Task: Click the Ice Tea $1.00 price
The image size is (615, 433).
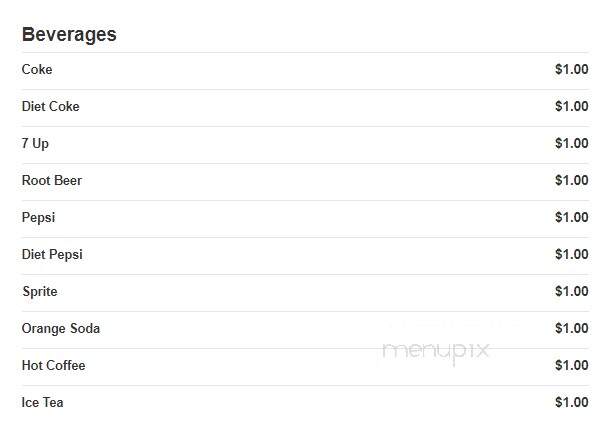Action: 571,402
